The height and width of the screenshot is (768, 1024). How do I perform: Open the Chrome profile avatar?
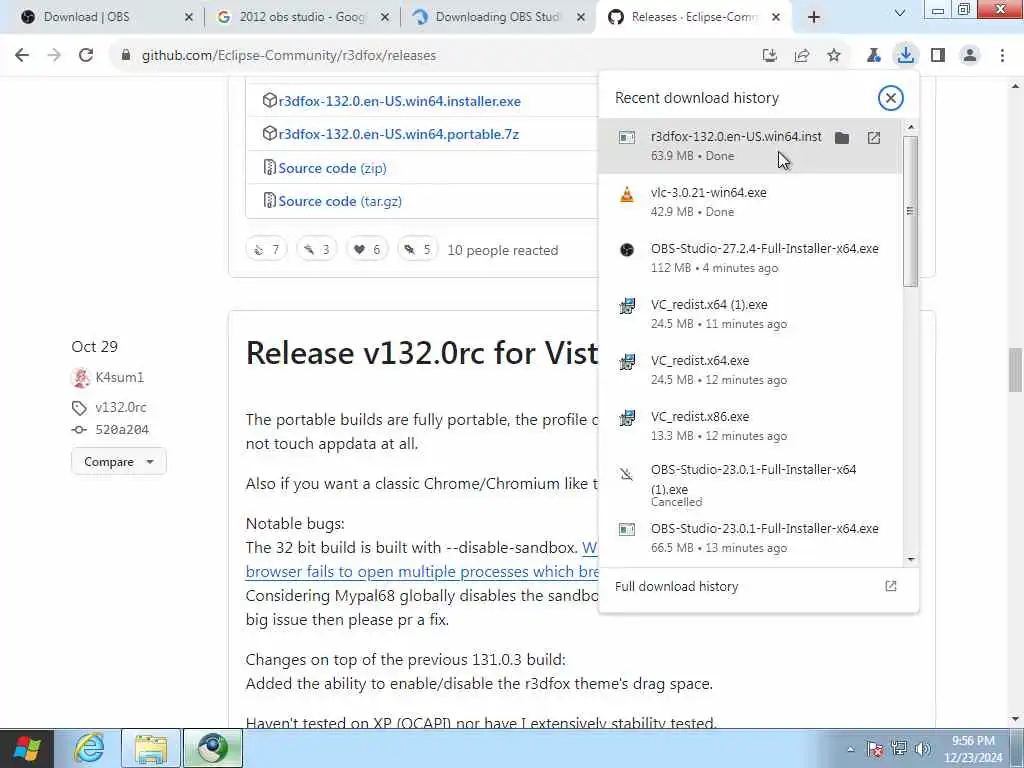[970, 56]
